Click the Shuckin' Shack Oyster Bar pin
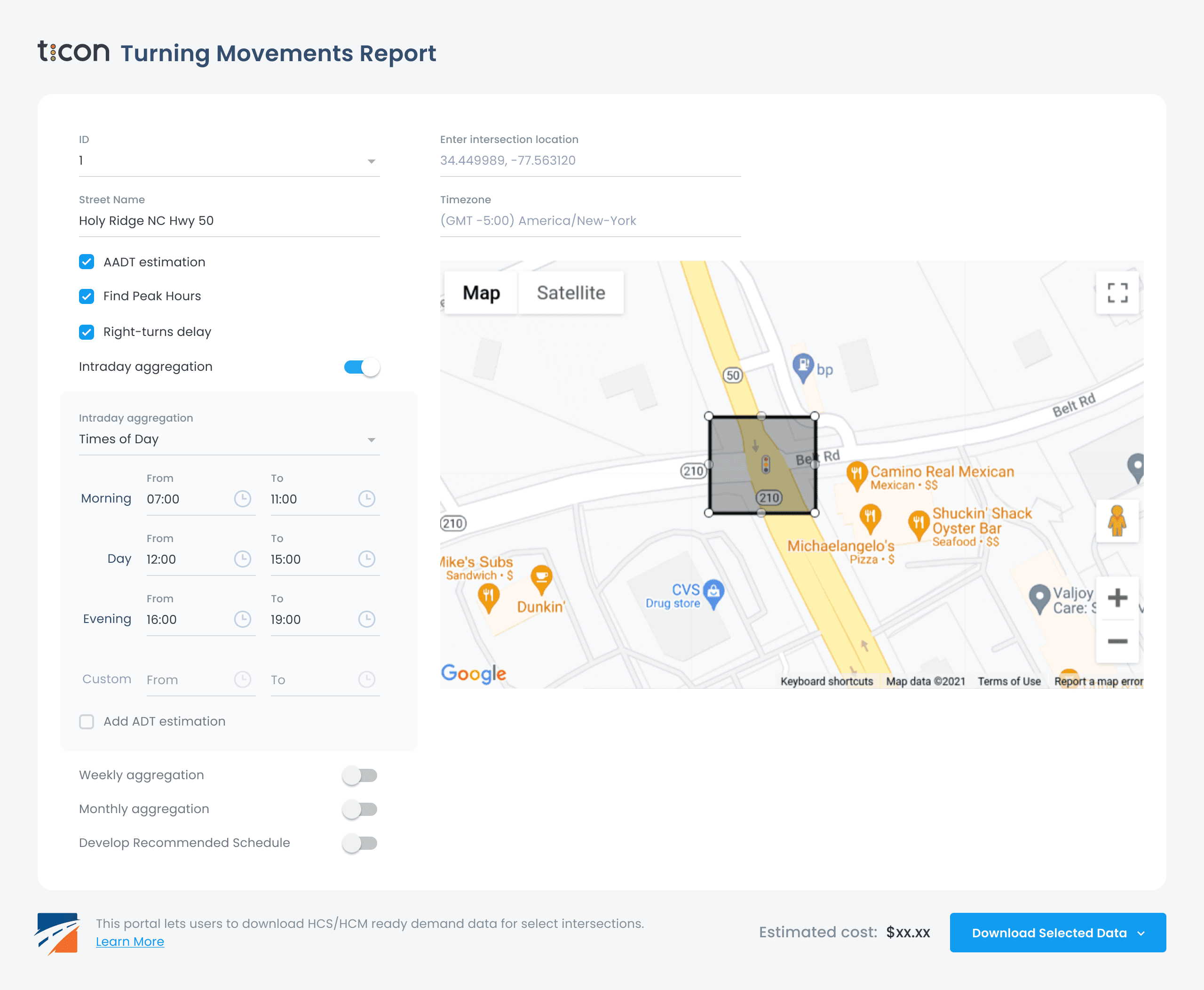The image size is (1204, 990). [919, 525]
